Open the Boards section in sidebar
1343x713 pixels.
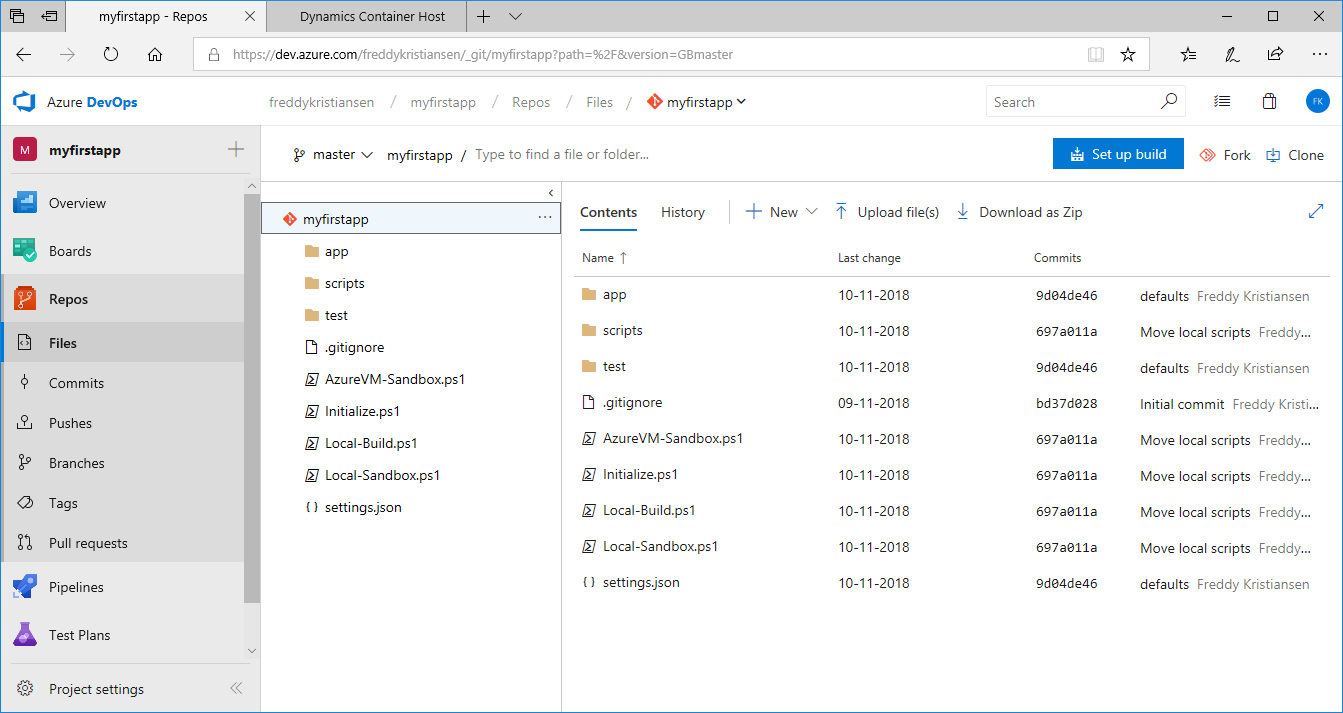click(x=70, y=251)
